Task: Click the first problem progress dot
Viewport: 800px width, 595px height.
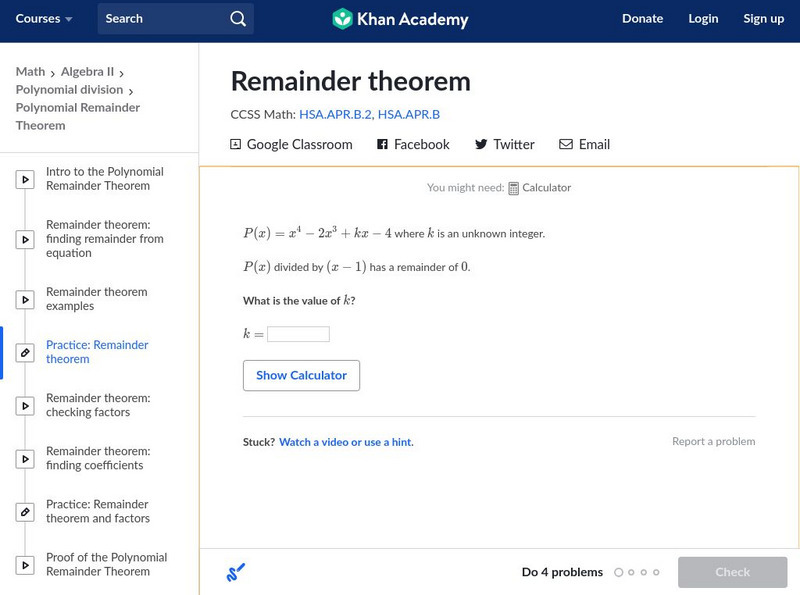Action: pyautogui.click(x=619, y=573)
